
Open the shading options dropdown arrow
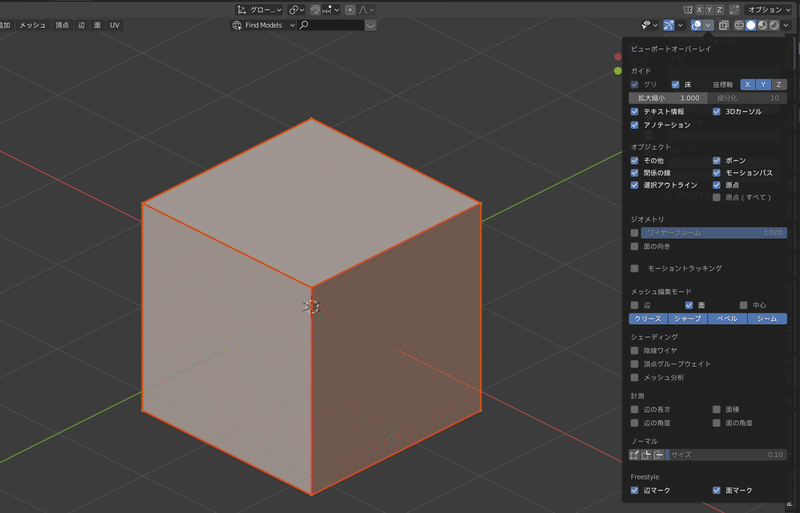click(786, 25)
